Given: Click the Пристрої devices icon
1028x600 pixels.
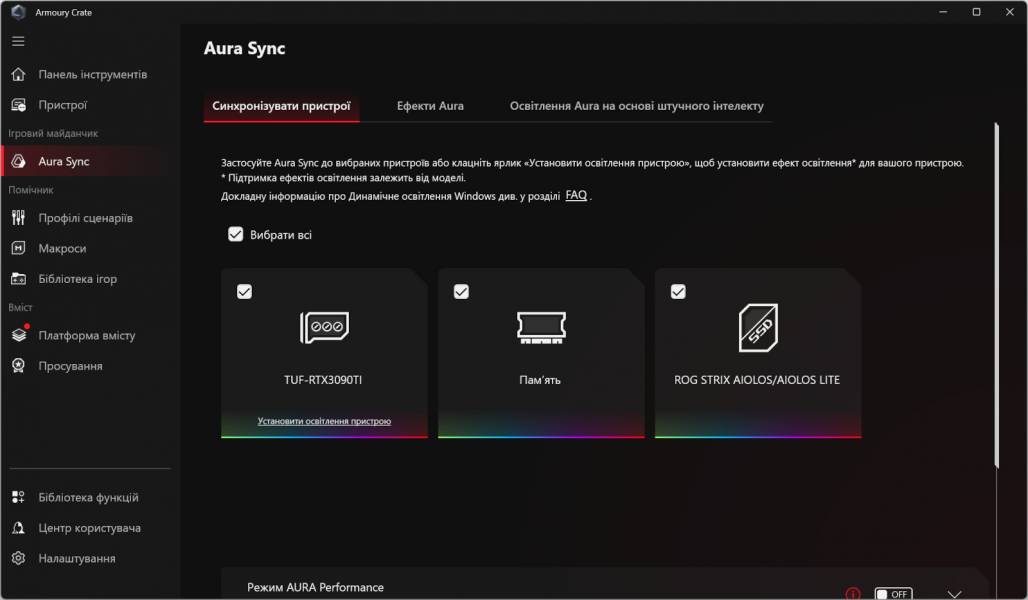Looking at the screenshot, I should point(18,105).
